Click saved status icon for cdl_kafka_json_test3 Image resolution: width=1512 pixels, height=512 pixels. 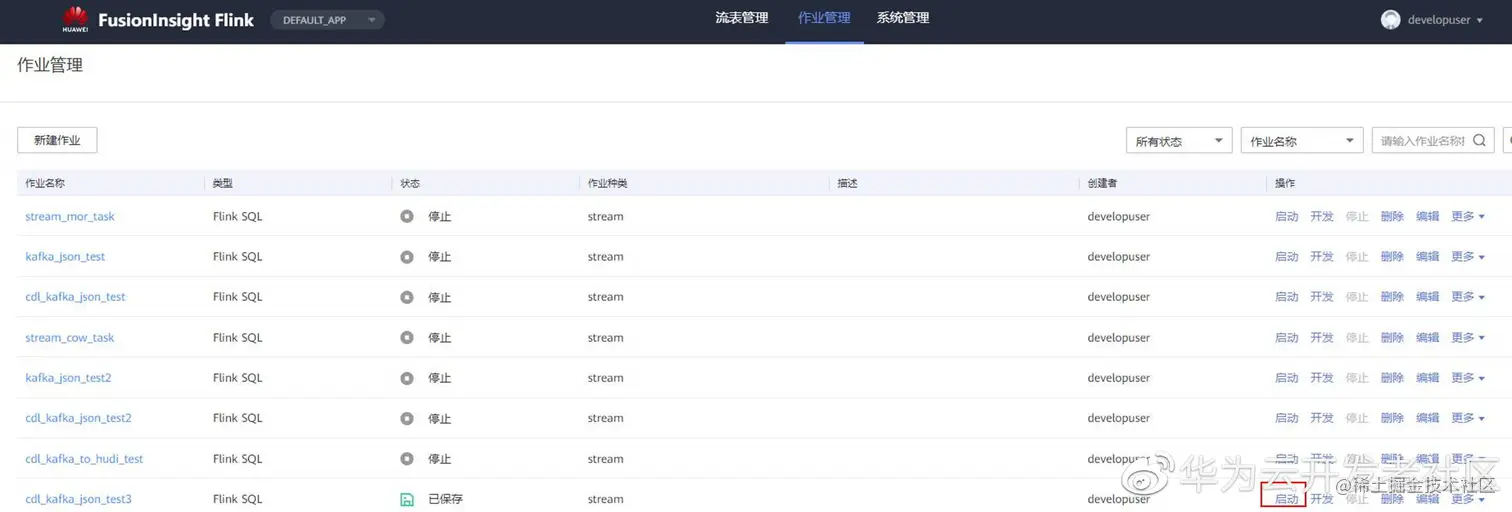tap(407, 499)
